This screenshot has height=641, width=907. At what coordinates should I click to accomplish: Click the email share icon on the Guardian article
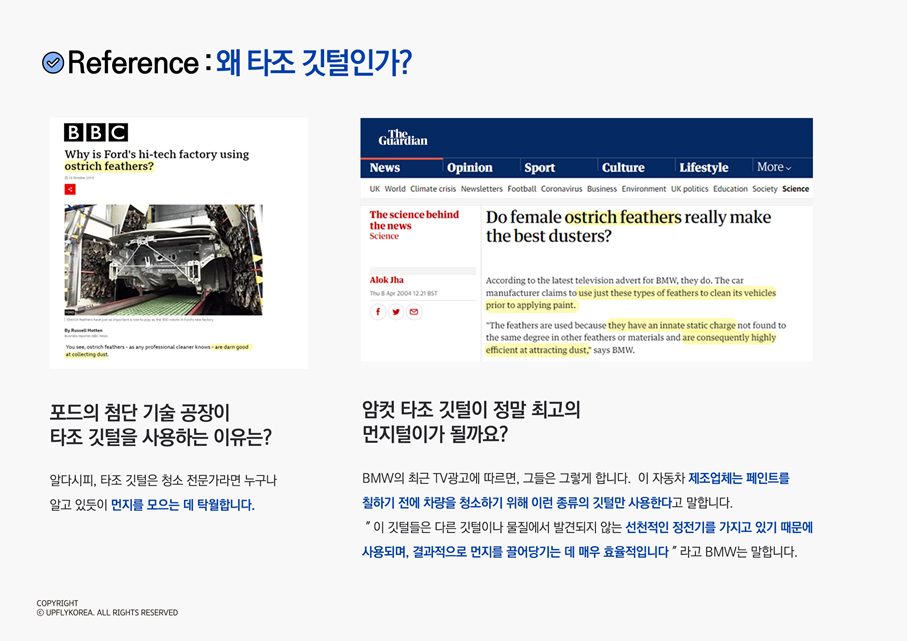click(x=413, y=312)
